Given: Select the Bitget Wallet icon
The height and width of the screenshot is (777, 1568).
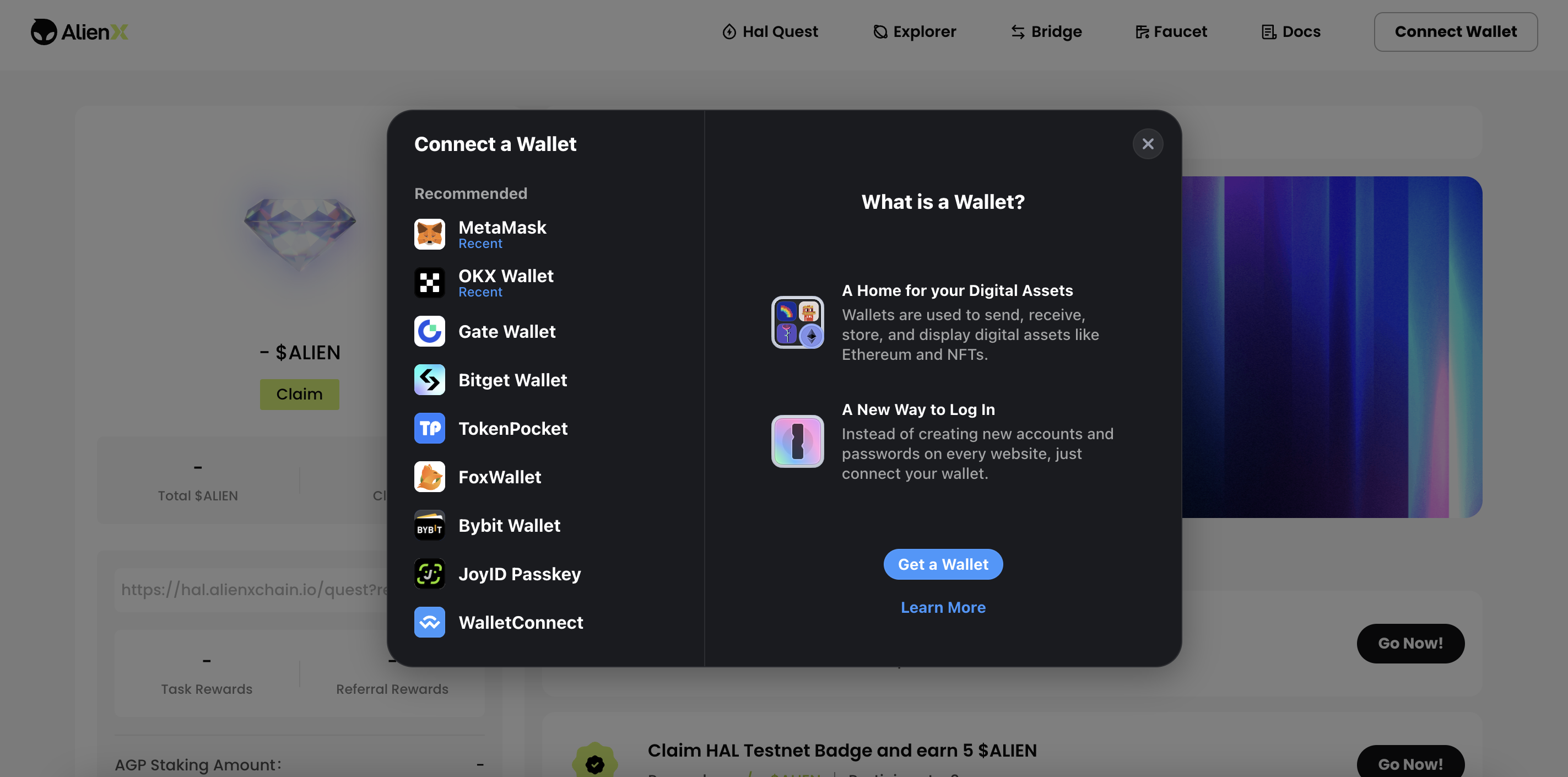Looking at the screenshot, I should [x=429, y=380].
